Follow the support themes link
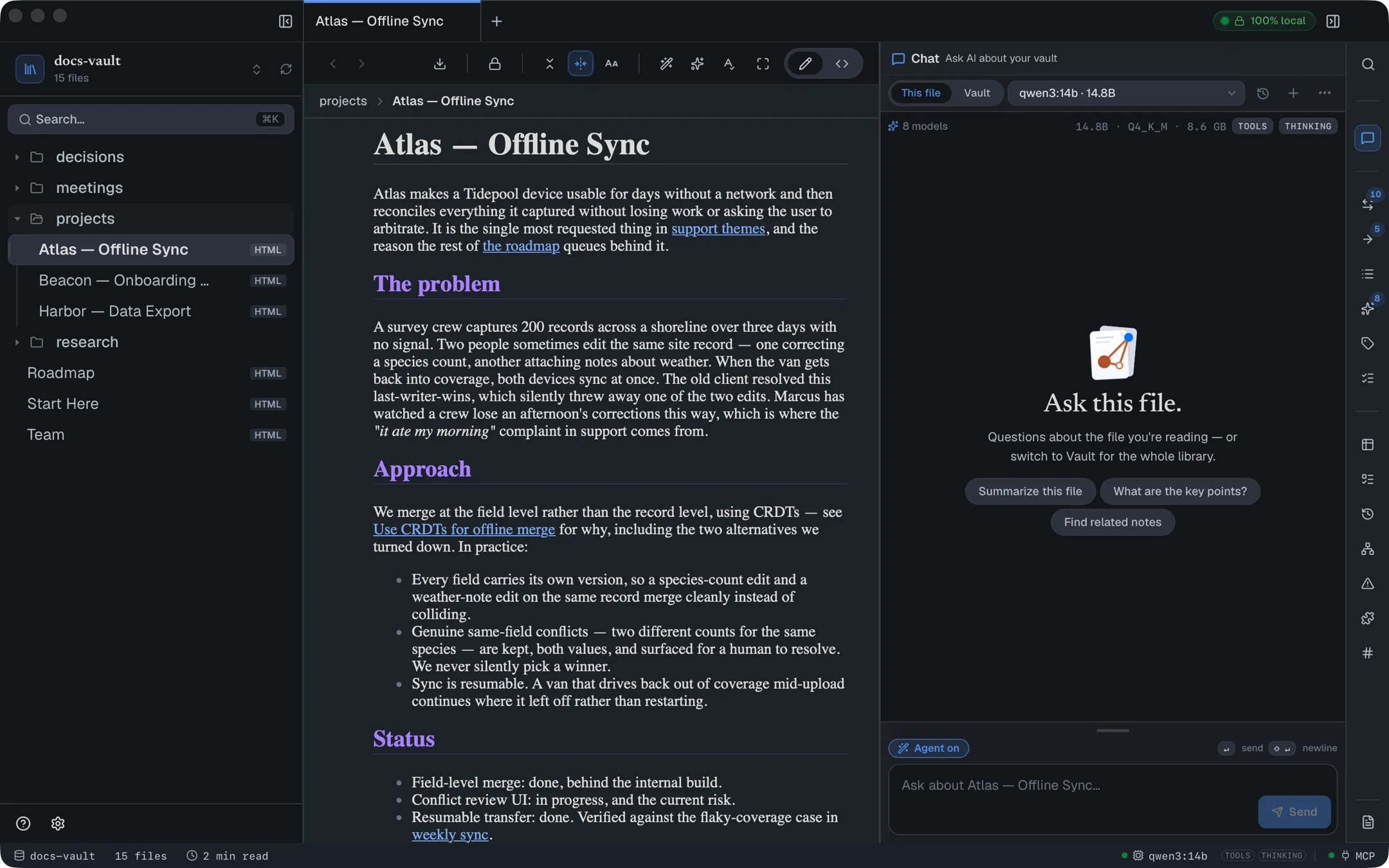 click(718, 229)
